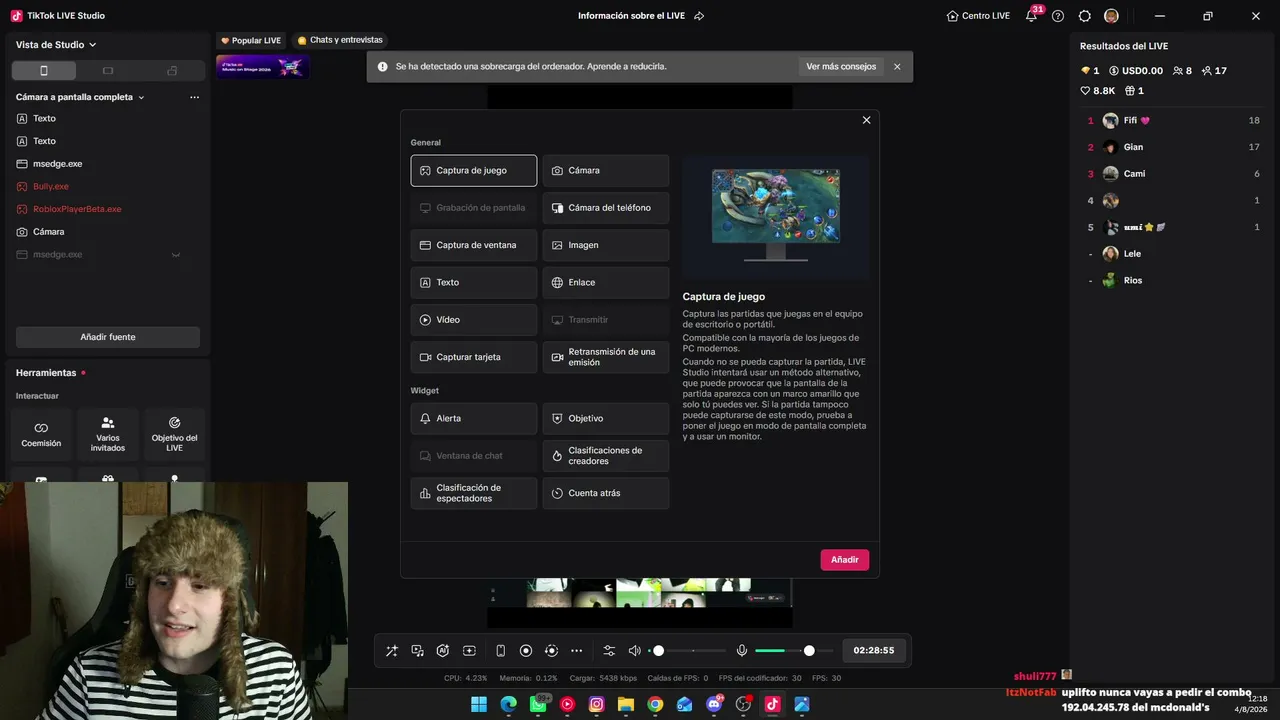
Task: Open the help question mark icon
Action: pyautogui.click(x=1058, y=16)
